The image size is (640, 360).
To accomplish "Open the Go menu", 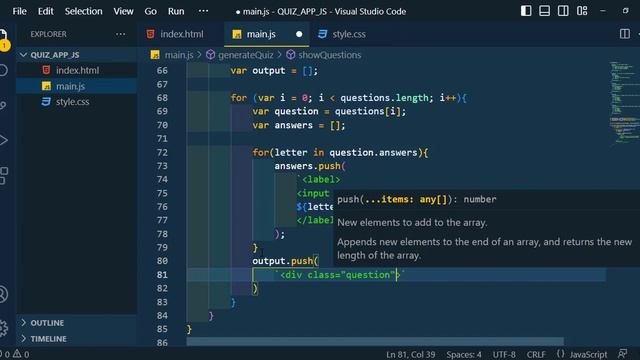I will [151, 11].
